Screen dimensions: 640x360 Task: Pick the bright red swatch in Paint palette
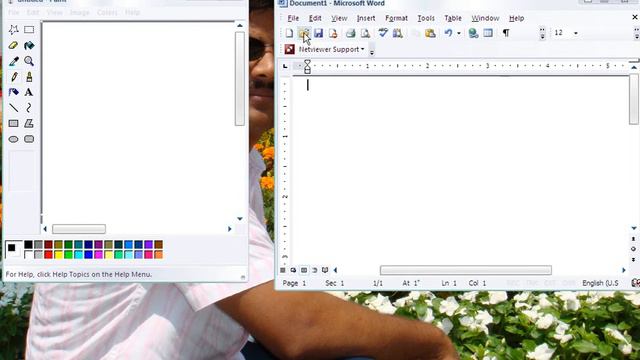pos(48,255)
